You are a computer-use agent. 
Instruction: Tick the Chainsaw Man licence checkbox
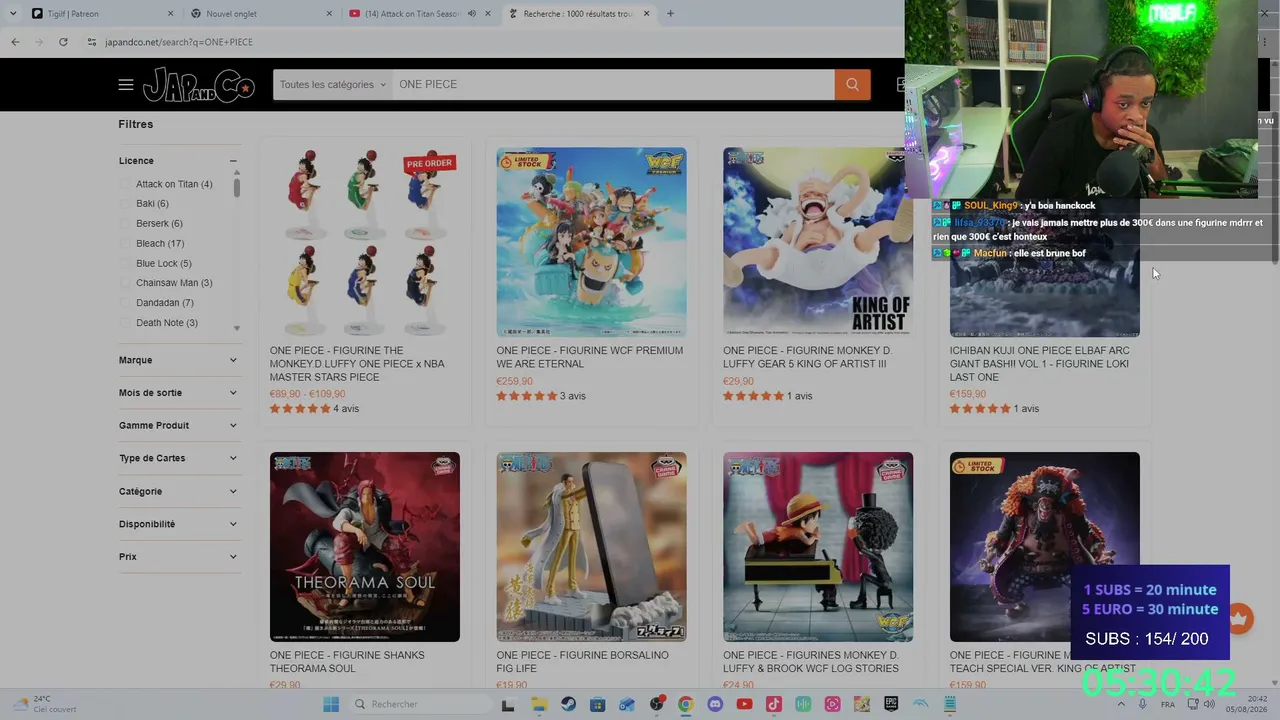point(125,283)
